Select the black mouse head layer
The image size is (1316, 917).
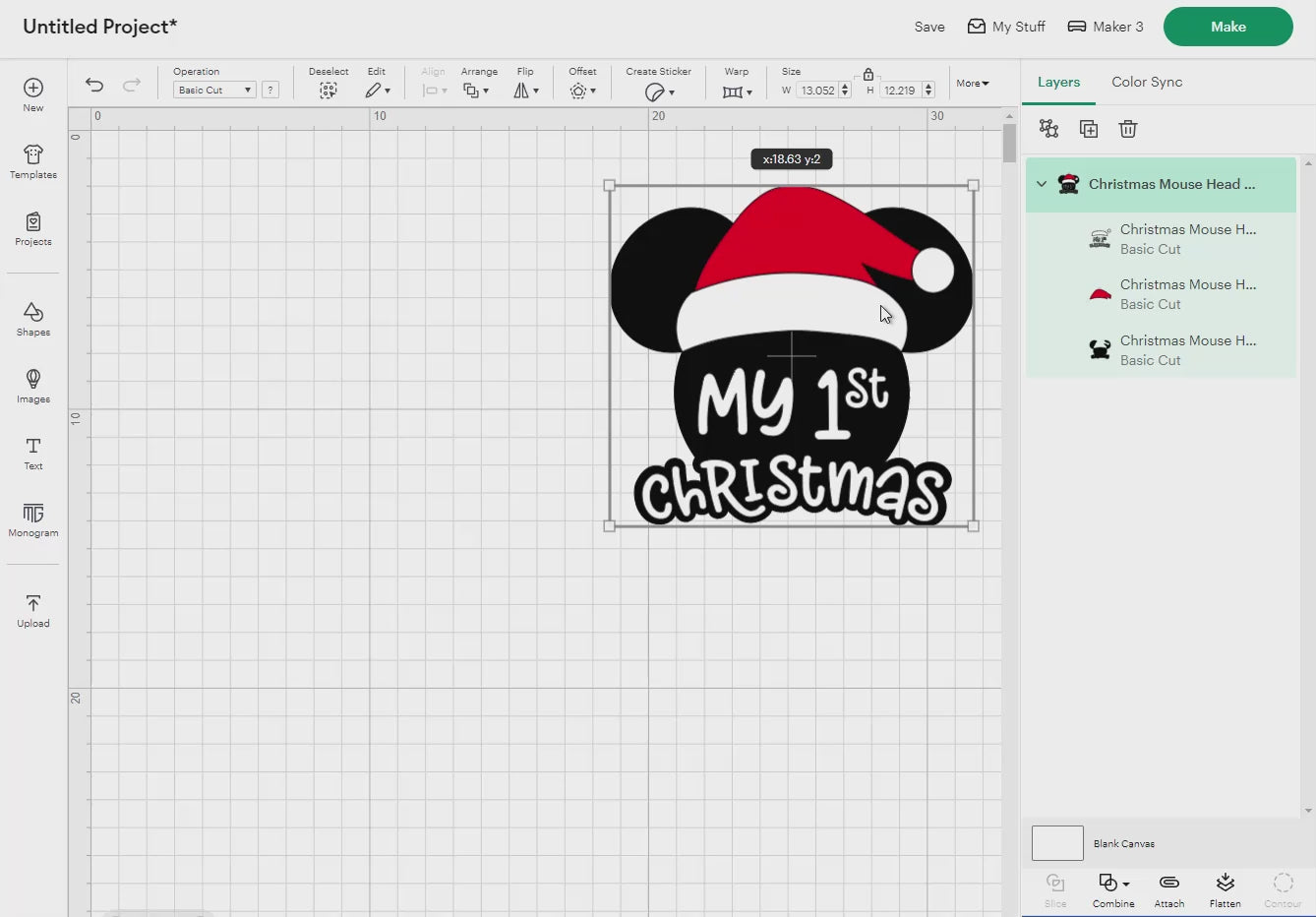coord(1161,350)
